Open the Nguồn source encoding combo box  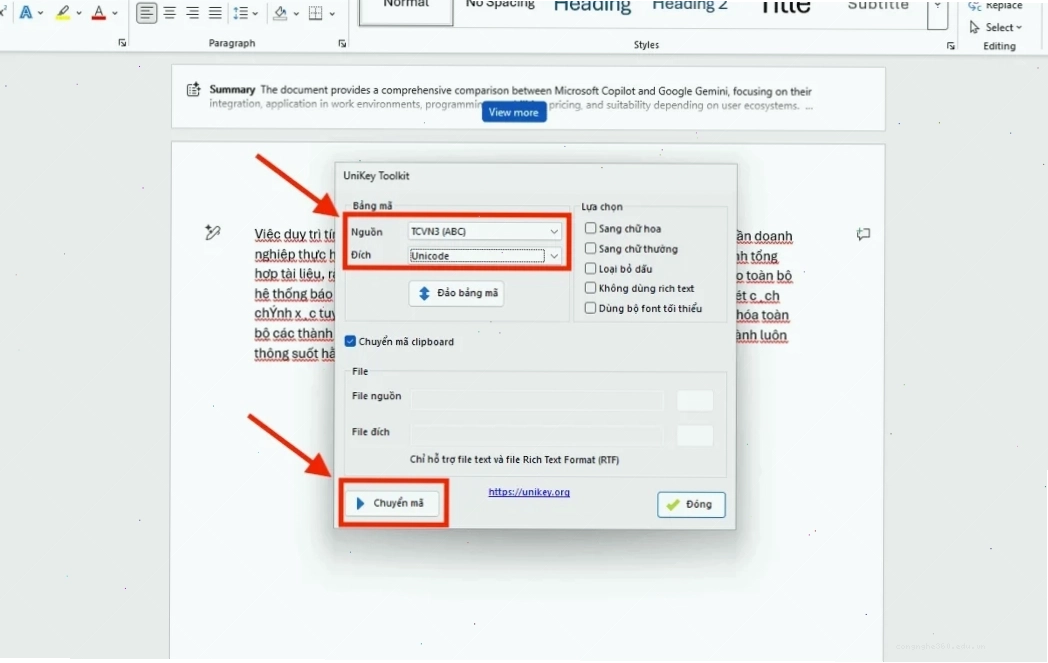pos(485,231)
